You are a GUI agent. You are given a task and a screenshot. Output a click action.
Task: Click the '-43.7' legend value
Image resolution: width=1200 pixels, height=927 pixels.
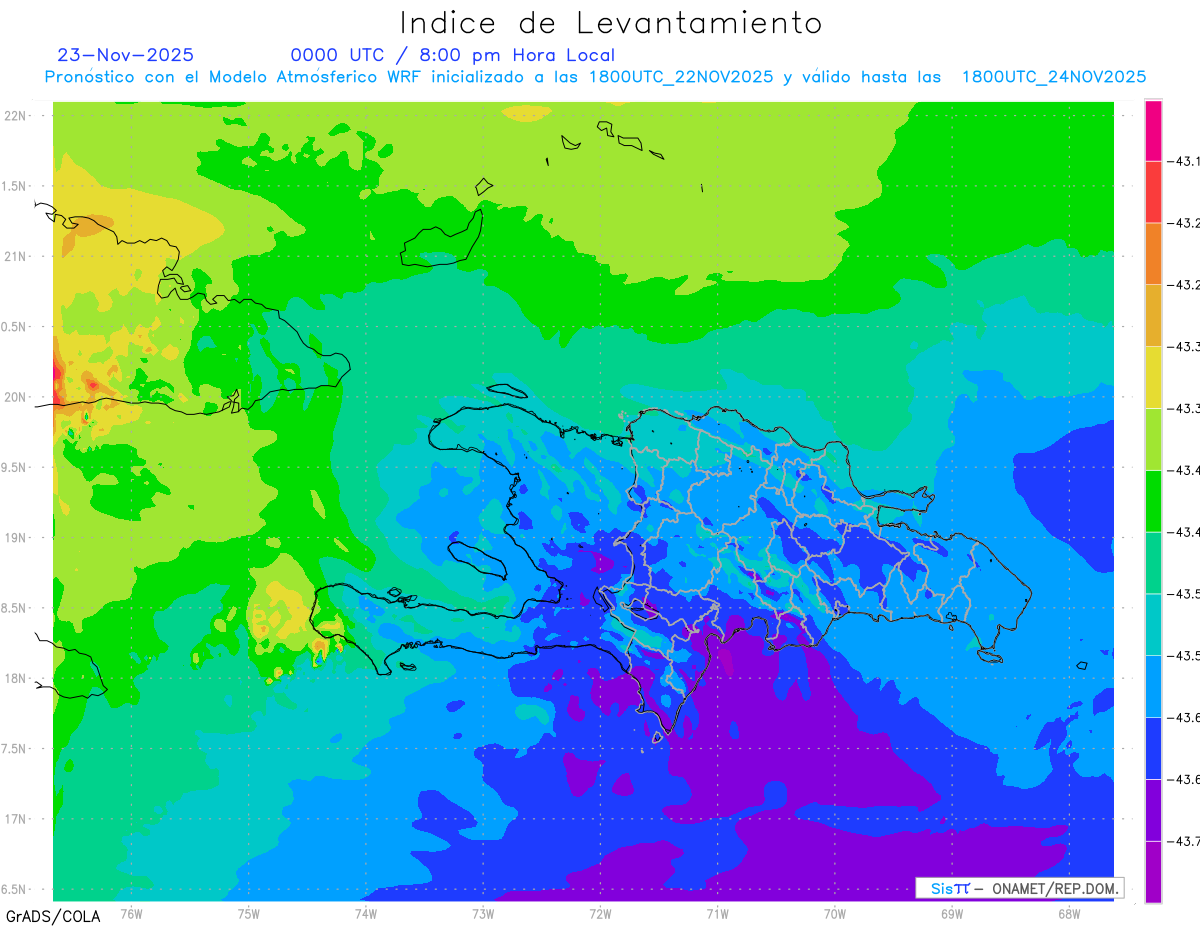[1184, 841]
